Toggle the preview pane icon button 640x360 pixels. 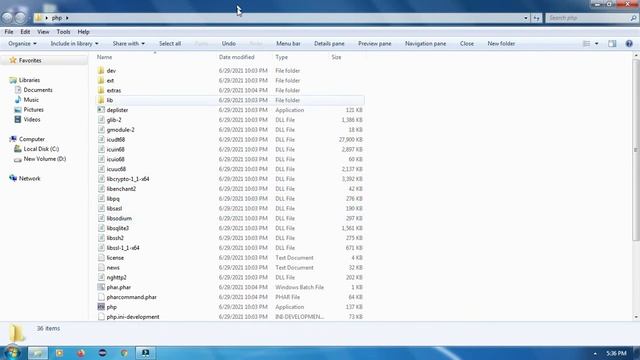[612, 43]
